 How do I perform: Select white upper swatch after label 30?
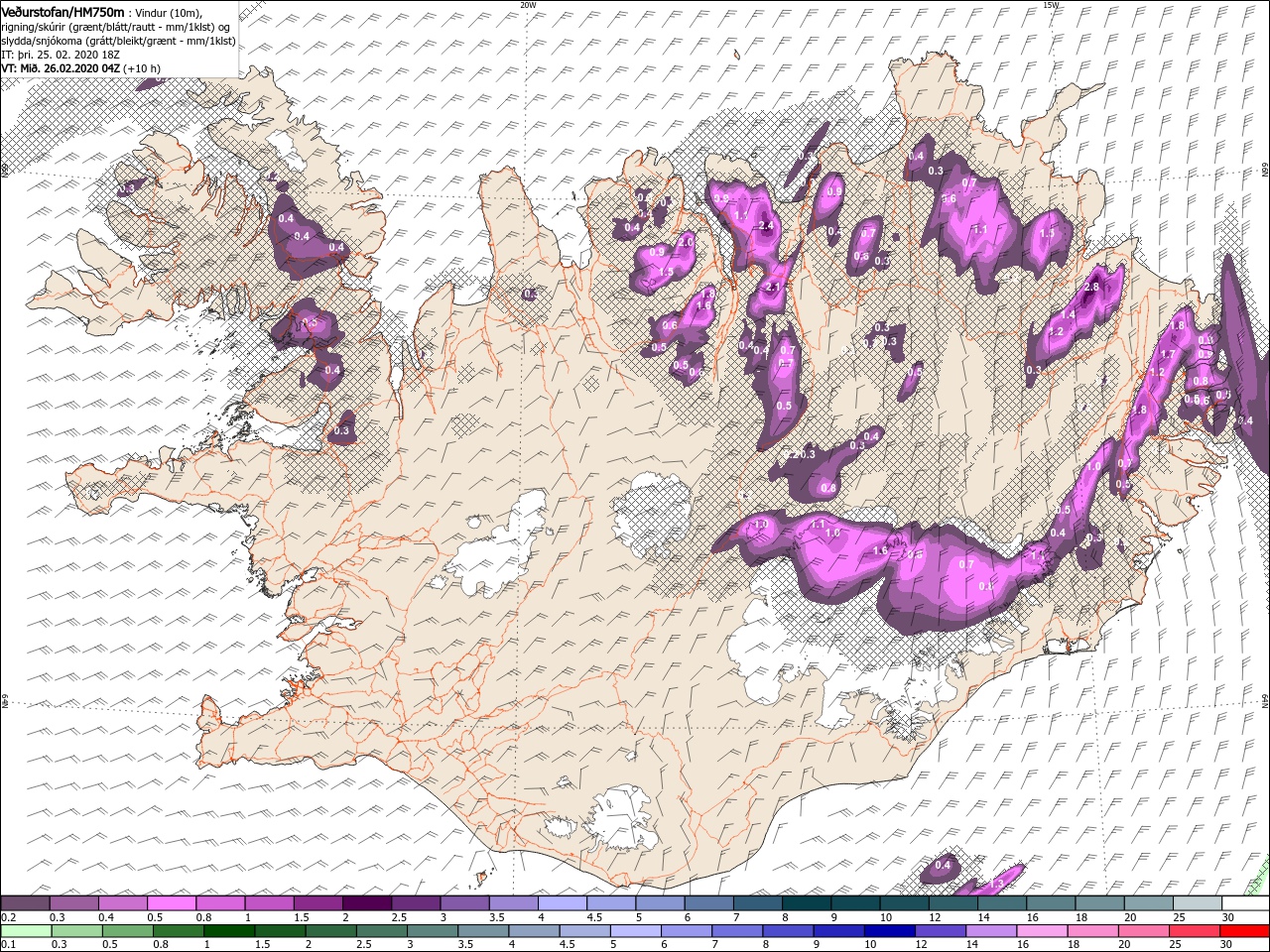(x=1246, y=902)
